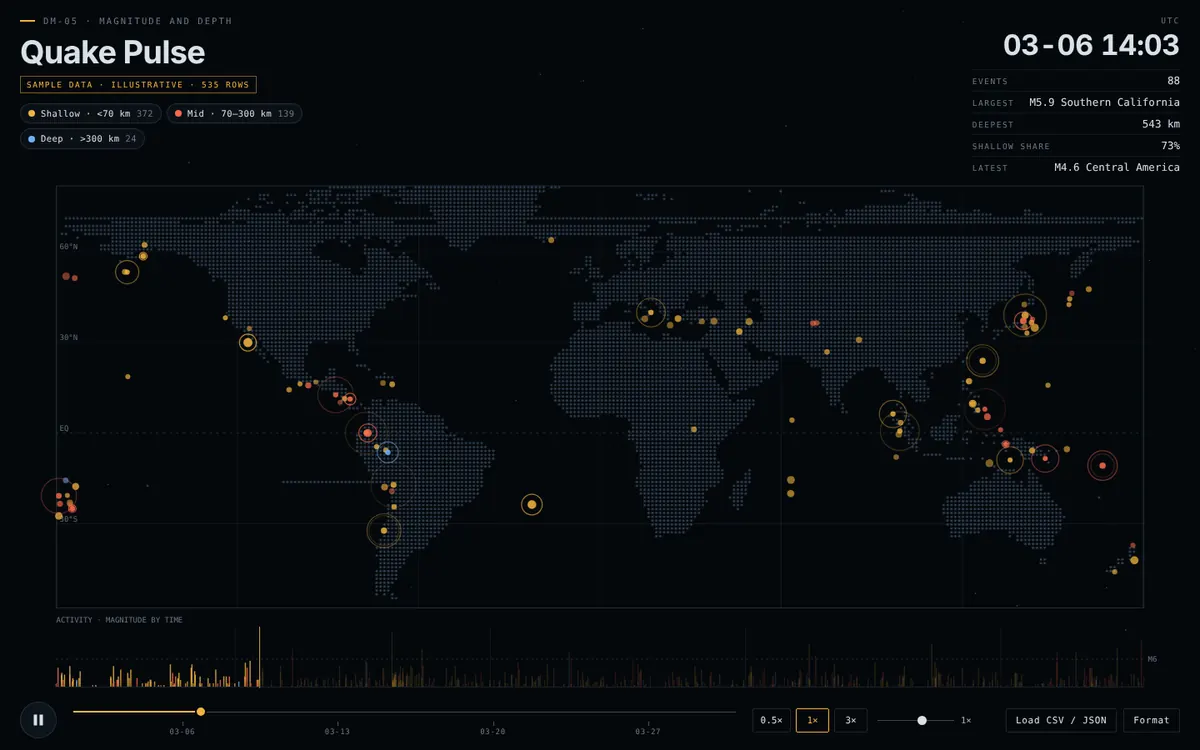Click the 60°N latitude label

68,246
